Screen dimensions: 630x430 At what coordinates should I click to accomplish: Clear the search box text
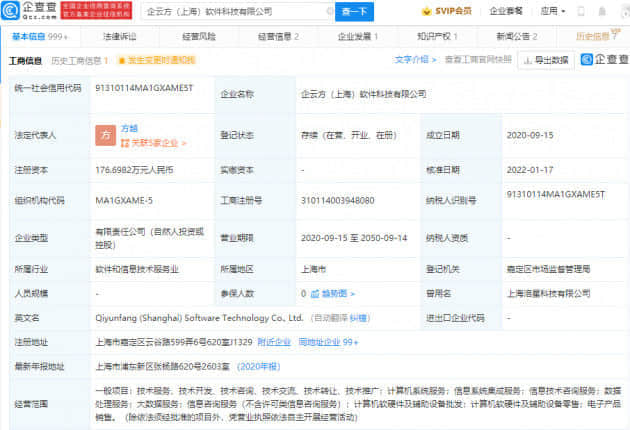click(x=329, y=11)
